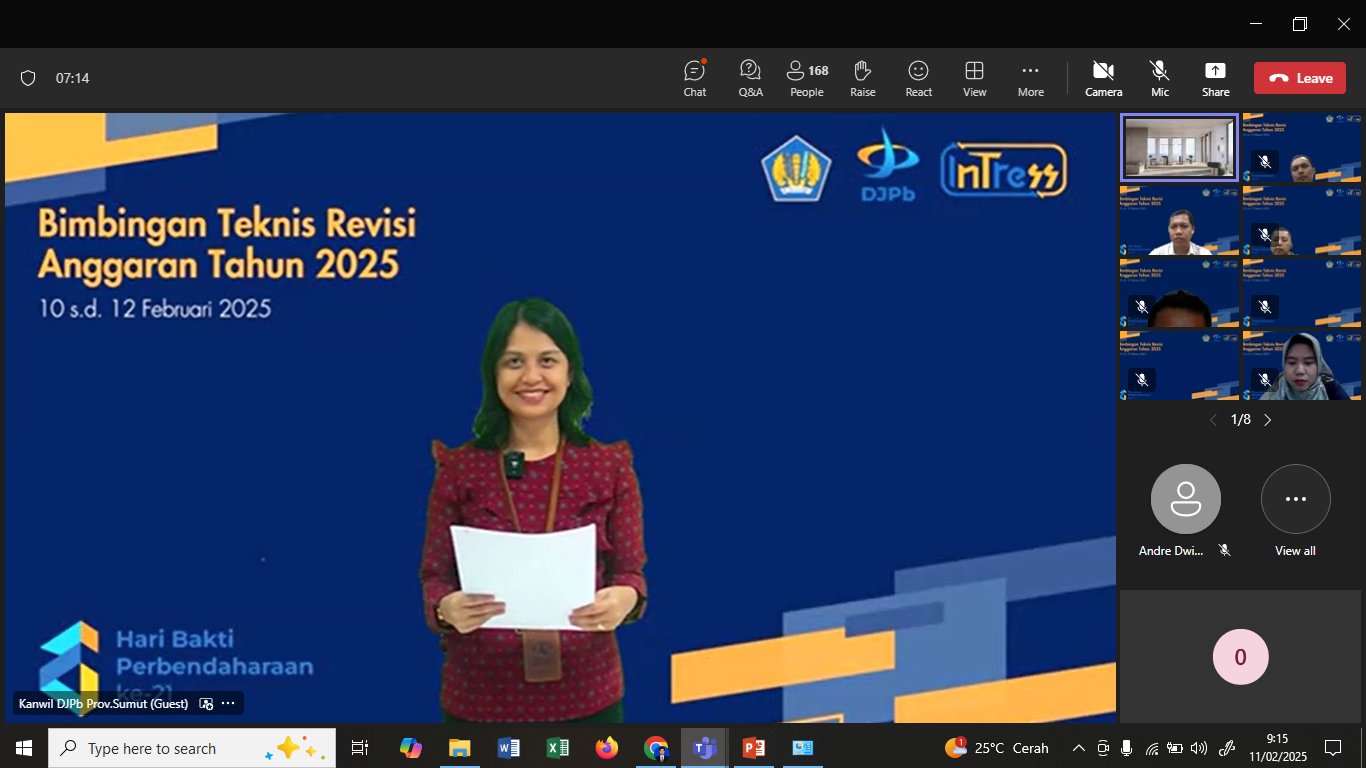The image size is (1366, 768).
Task: Select Andre Dwi participant avatar
Action: (1185, 499)
